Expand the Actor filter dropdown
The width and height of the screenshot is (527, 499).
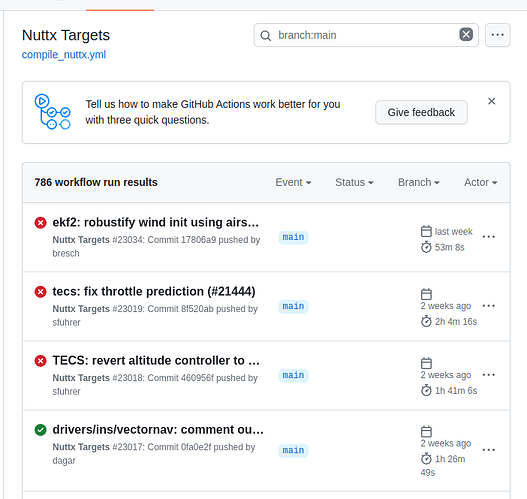481,182
